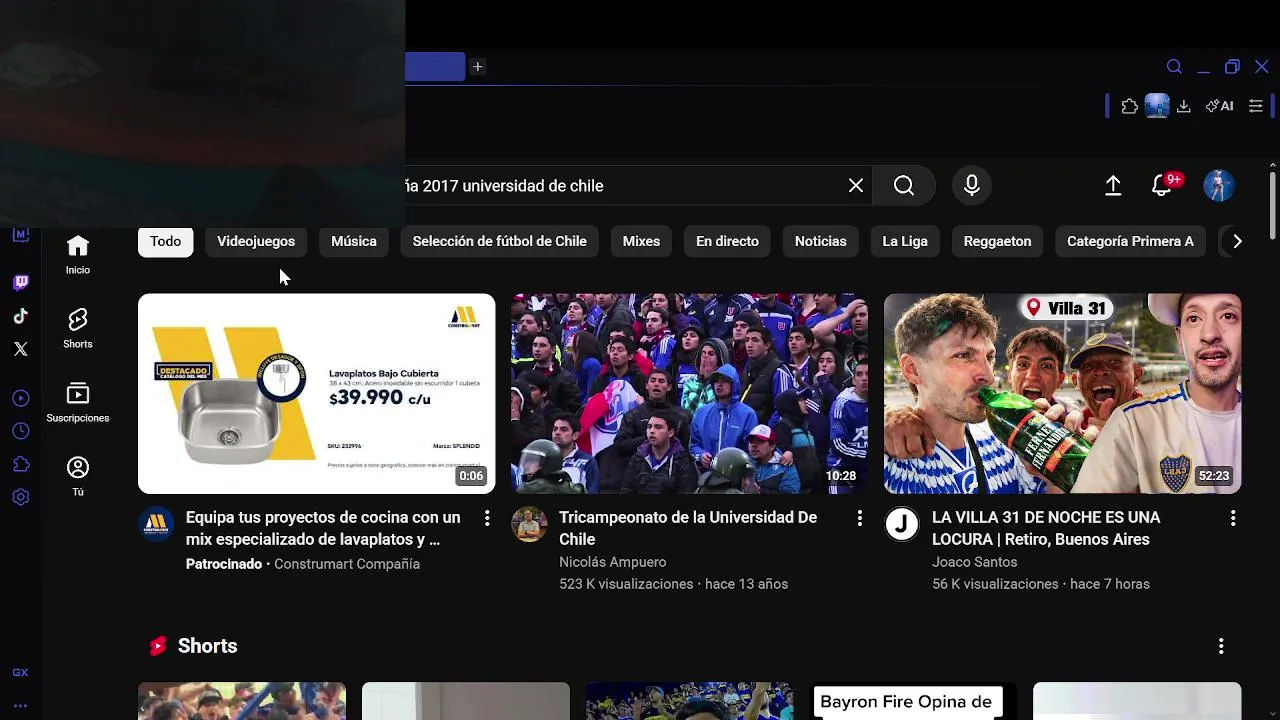
Task: Select the Categoría Primera A chip
Action: (x=1130, y=241)
